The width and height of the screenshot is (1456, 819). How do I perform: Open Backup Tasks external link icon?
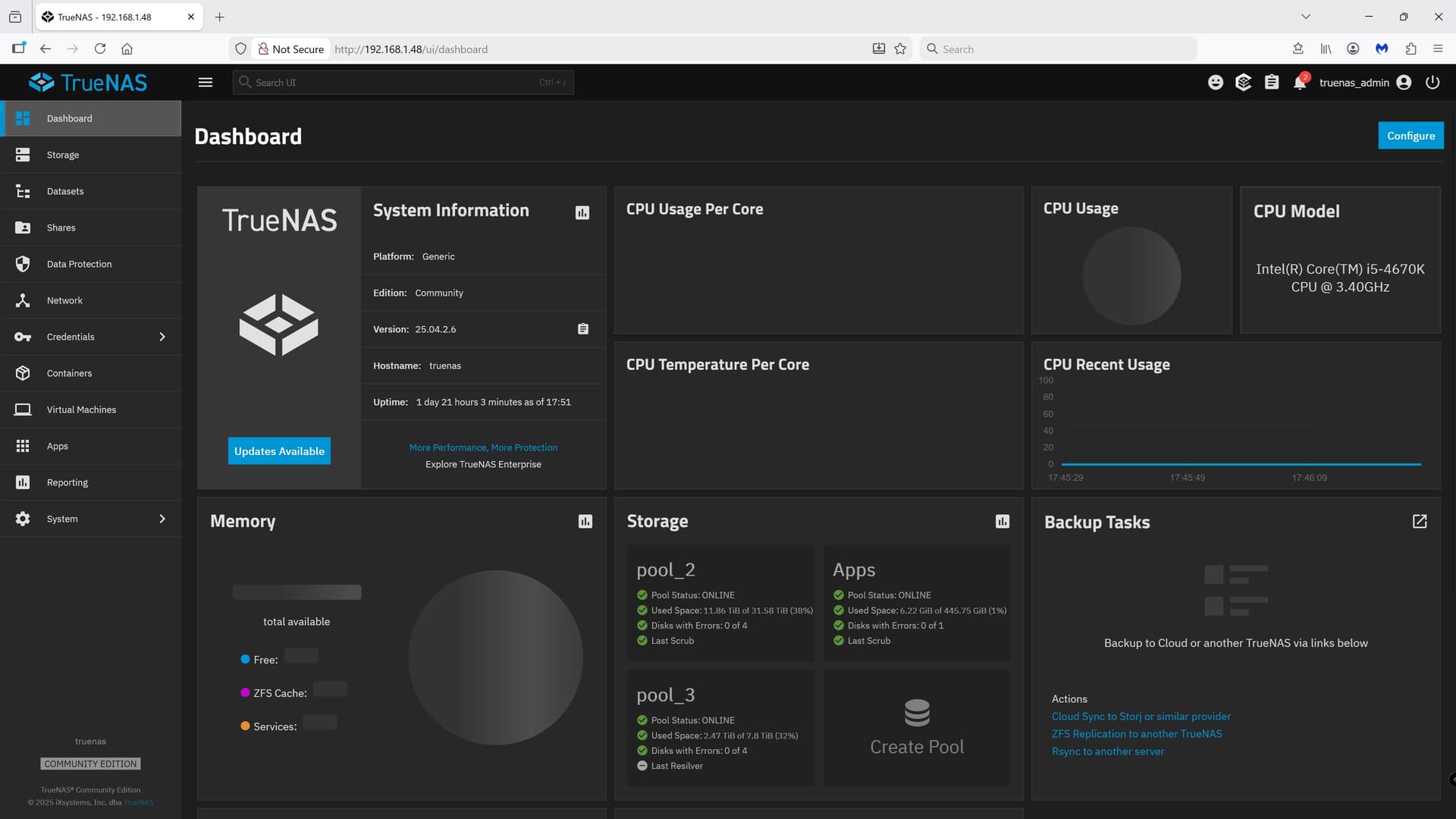[x=1420, y=522]
